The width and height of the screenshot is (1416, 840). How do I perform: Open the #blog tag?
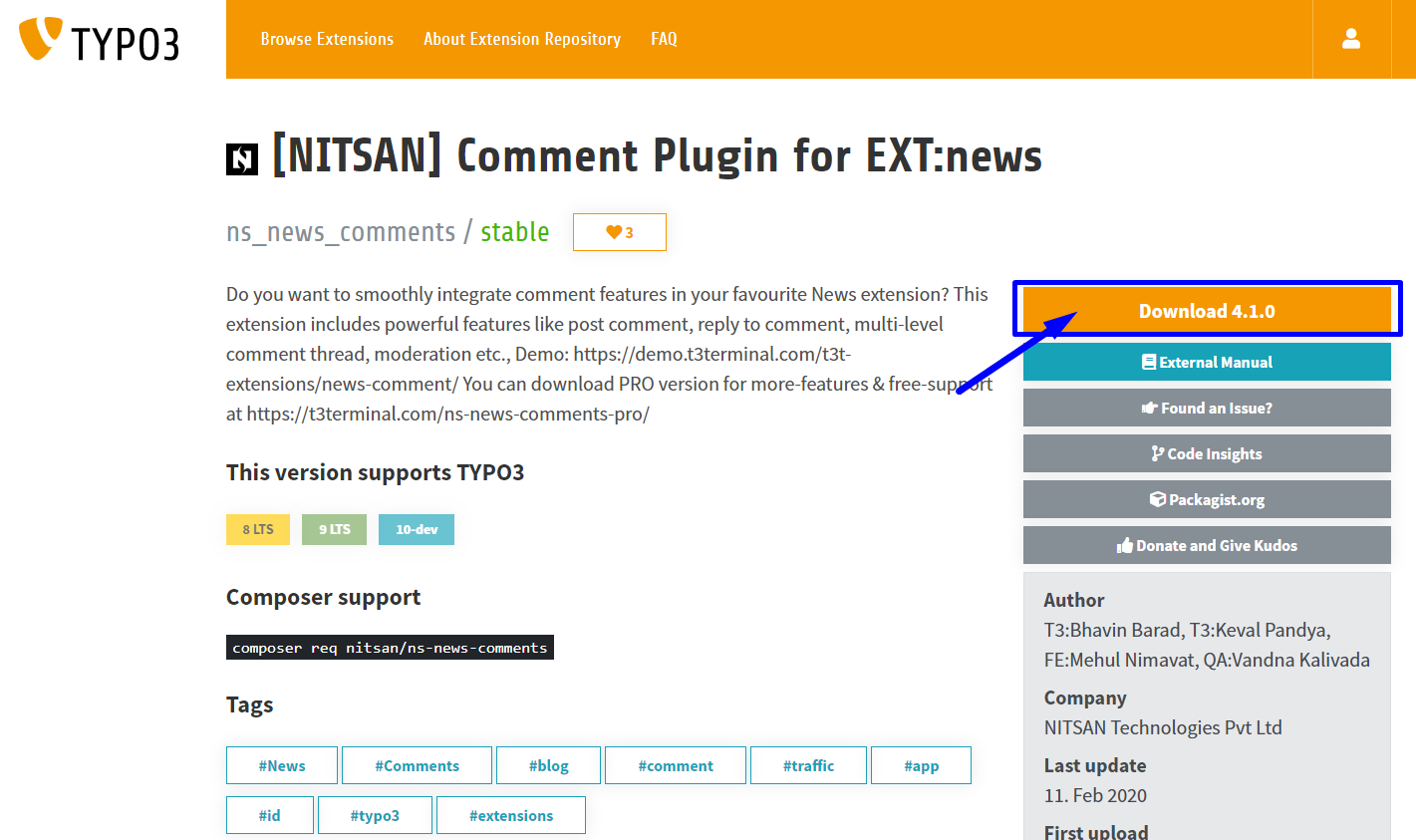click(x=548, y=765)
